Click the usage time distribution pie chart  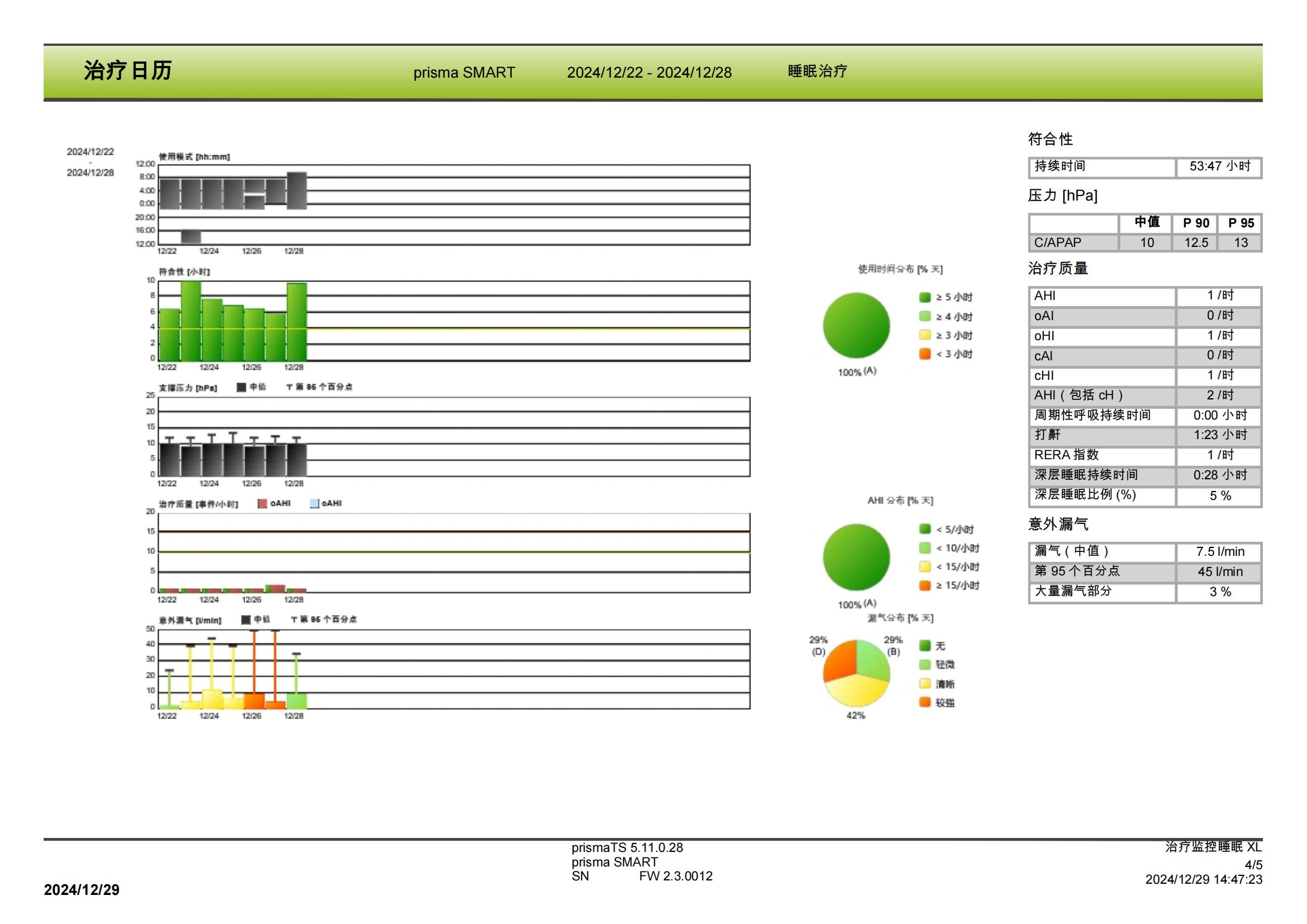(x=856, y=326)
